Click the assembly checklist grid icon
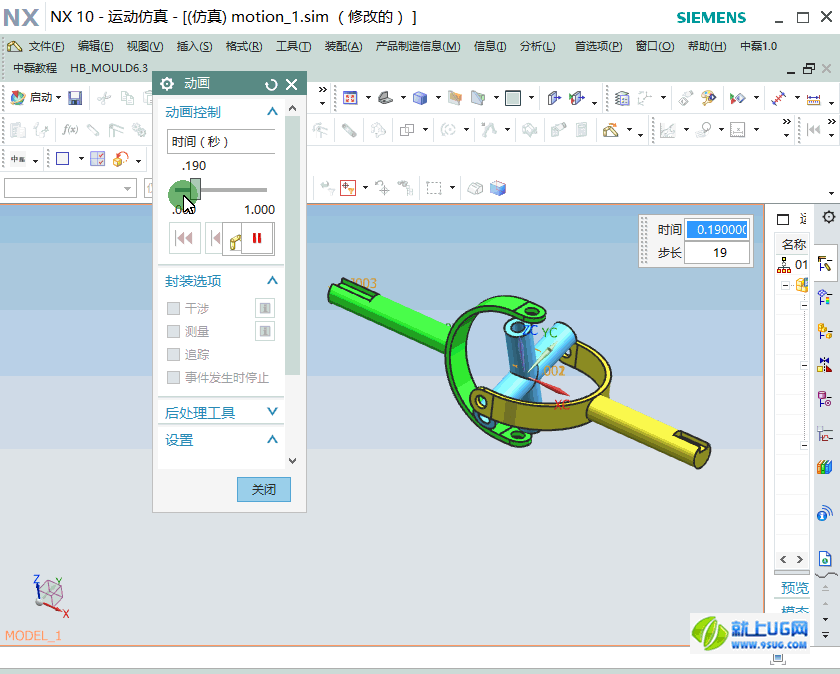Screen dimensions: 840x674 click(x=98, y=159)
